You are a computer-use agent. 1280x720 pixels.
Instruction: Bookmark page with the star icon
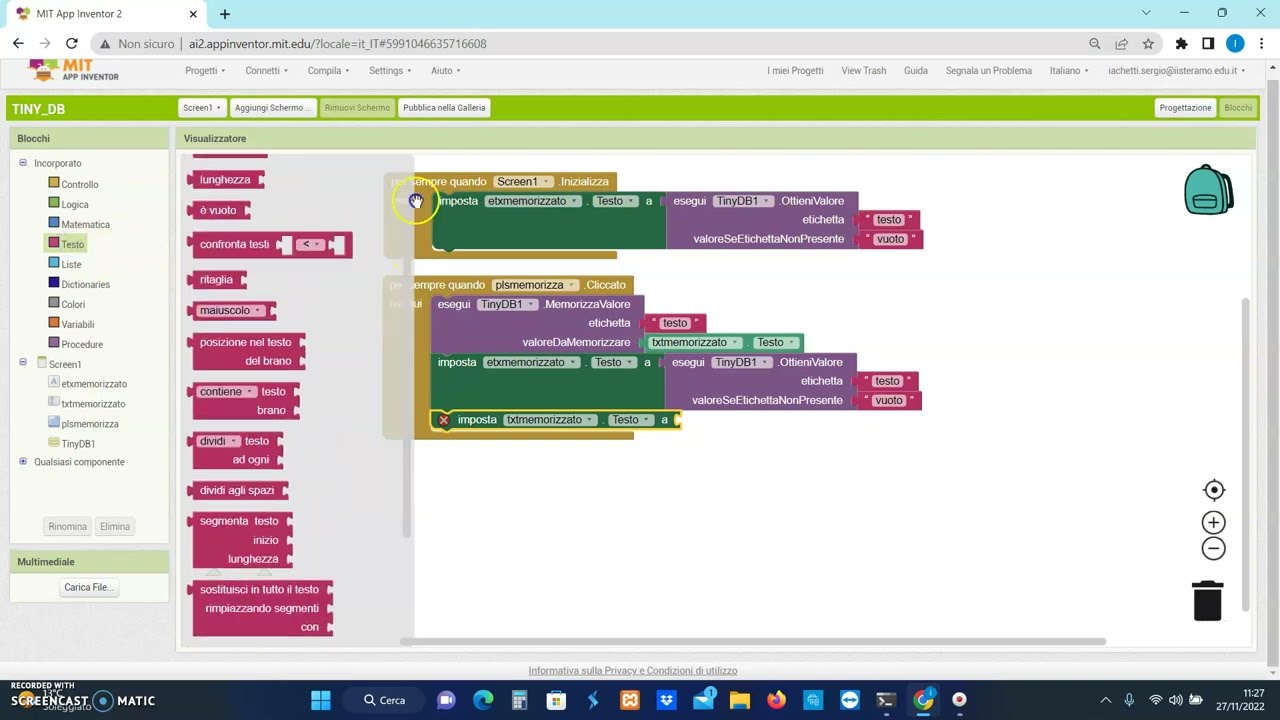1148,44
